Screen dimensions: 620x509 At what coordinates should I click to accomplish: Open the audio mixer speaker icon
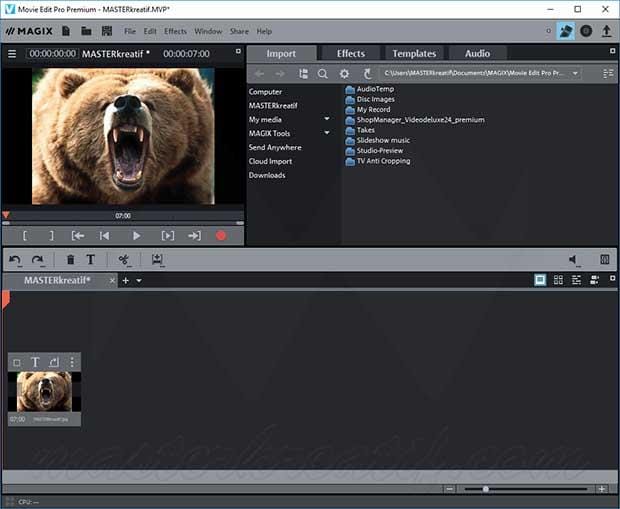574,260
